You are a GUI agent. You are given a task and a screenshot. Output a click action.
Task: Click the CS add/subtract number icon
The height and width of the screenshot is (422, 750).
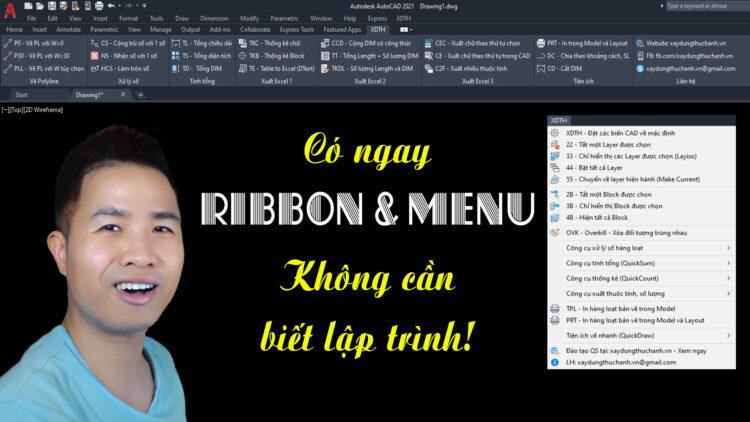point(95,44)
